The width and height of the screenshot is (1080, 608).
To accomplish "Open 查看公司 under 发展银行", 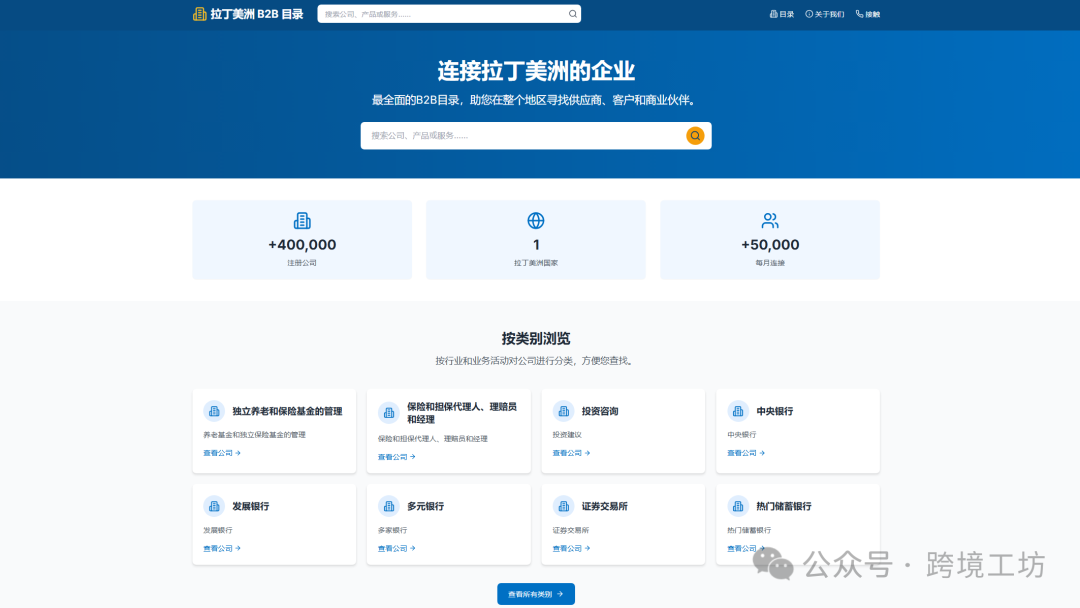I will click(220, 548).
